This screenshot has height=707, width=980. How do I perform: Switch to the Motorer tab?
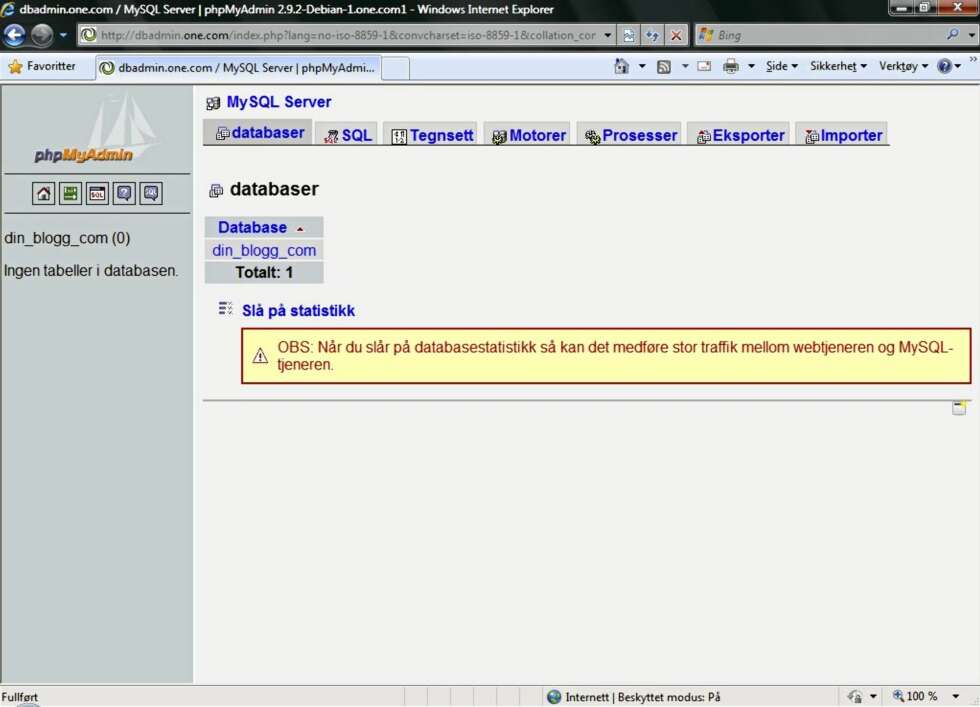(528, 135)
